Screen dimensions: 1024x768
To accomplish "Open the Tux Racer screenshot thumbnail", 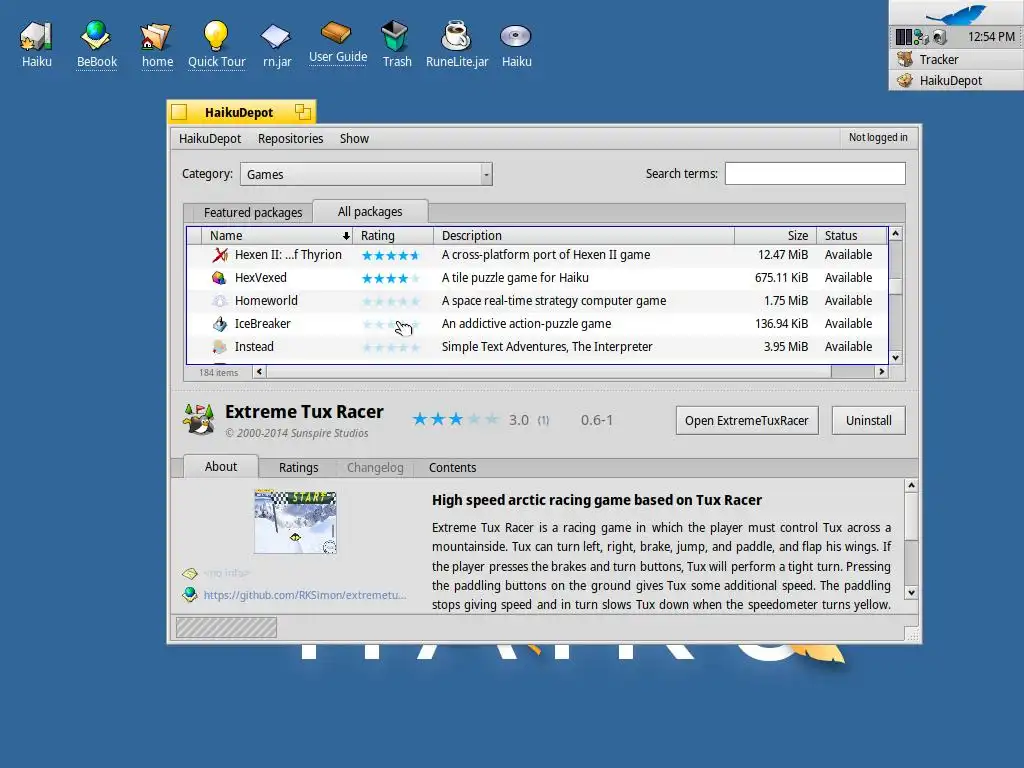I will point(295,522).
